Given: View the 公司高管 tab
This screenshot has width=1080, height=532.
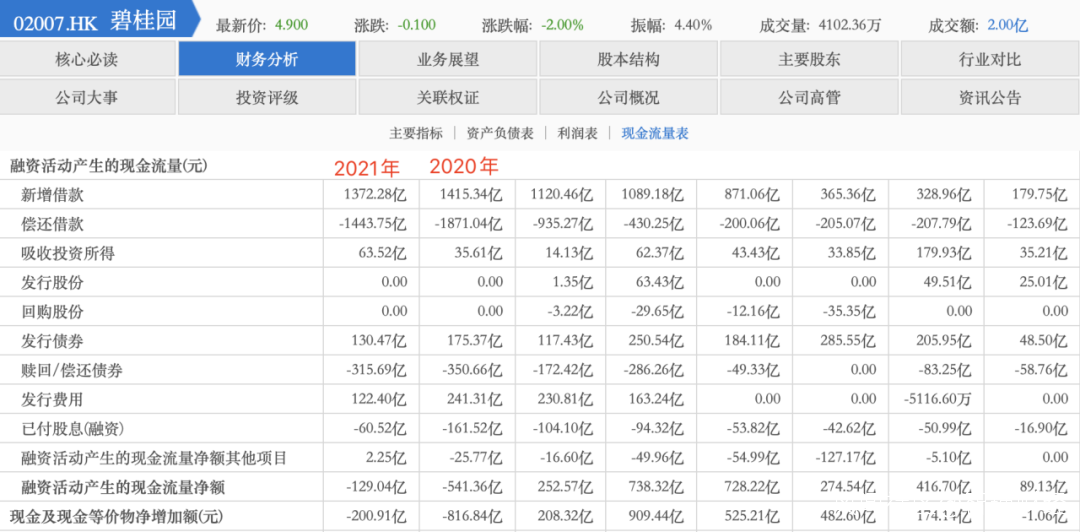Looking at the screenshot, I should [x=809, y=97].
